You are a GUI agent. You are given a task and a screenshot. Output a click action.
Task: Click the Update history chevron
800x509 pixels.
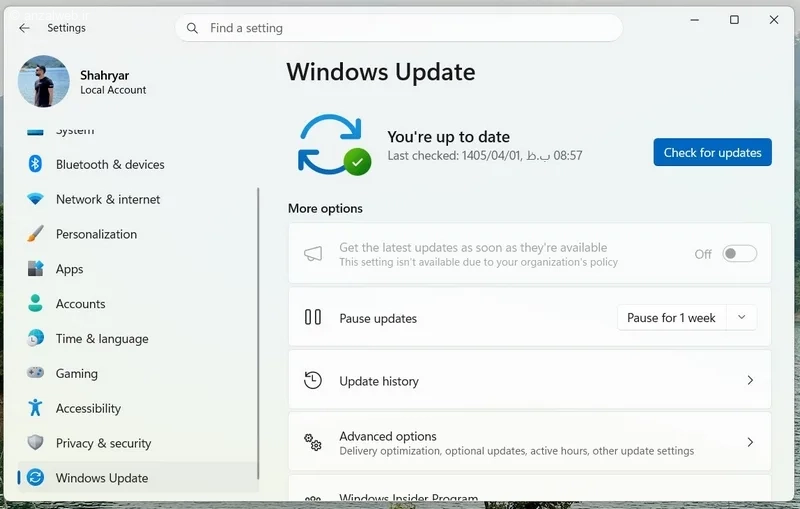click(x=750, y=380)
